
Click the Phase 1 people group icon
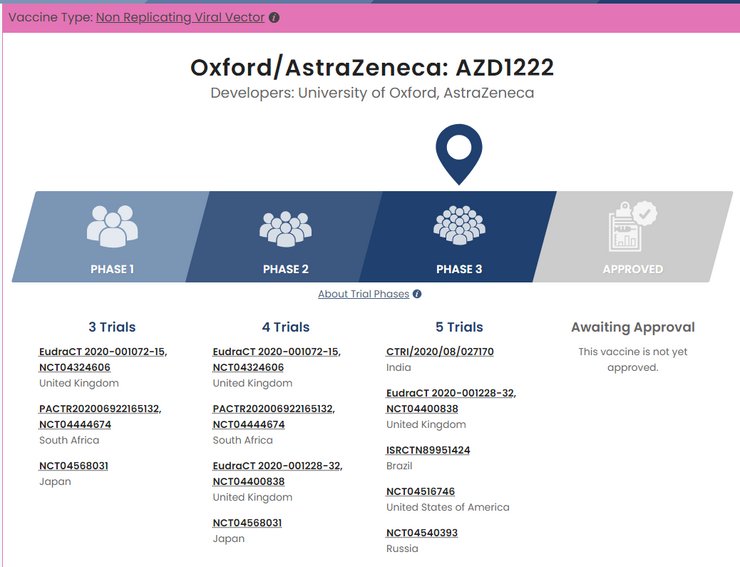(112, 226)
